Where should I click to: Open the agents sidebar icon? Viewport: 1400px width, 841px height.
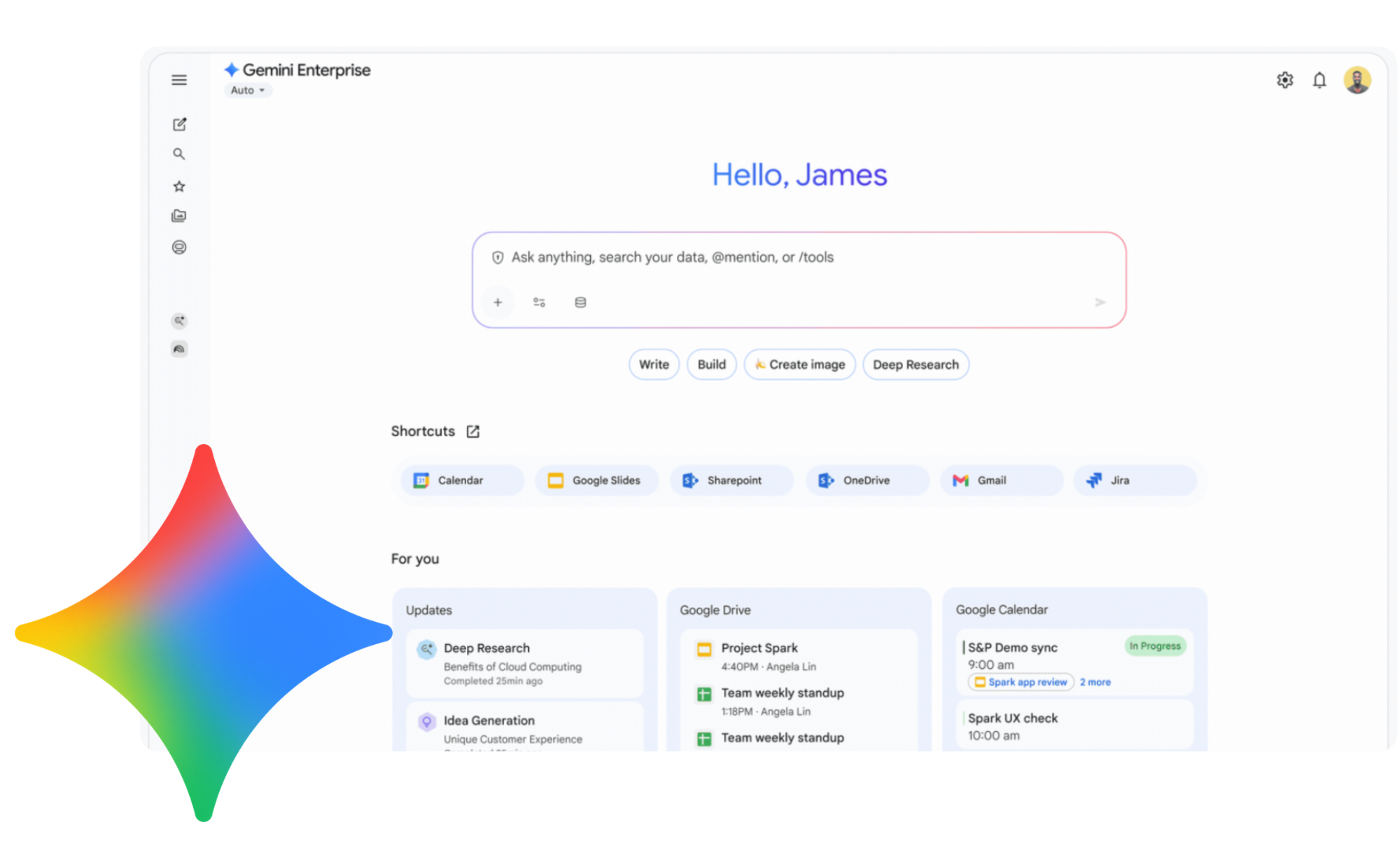(179, 247)
